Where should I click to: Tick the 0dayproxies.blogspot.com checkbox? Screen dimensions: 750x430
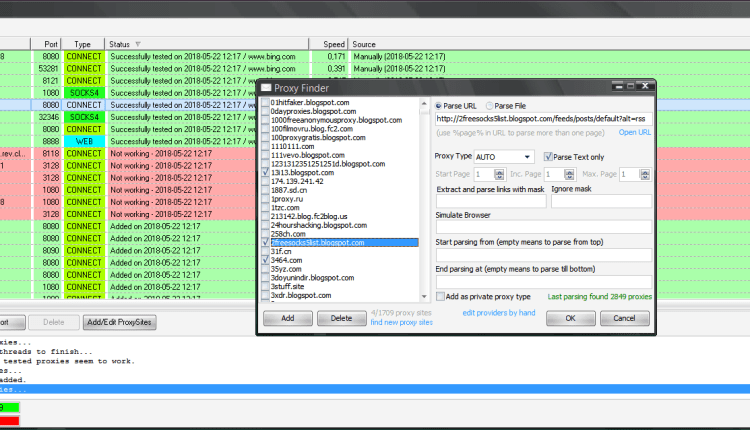click(x=266, y=111)
